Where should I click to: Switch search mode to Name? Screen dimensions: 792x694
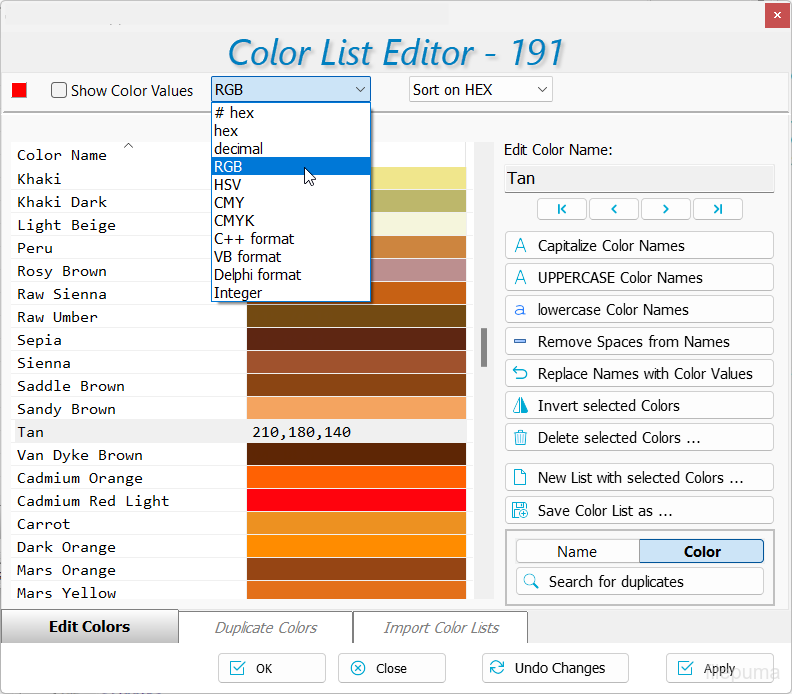point(577,552)
